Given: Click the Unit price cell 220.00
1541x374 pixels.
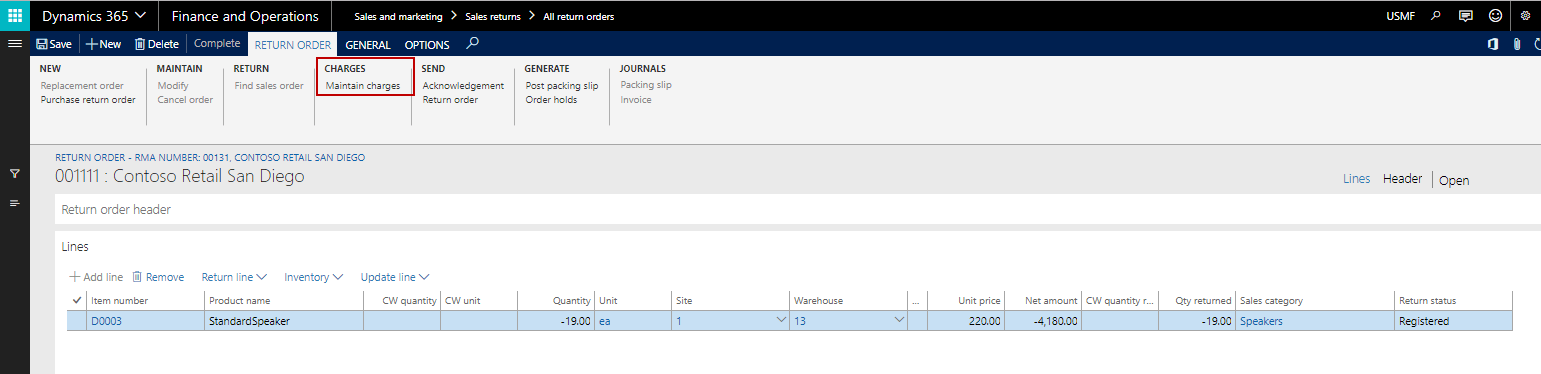Looking at the screenshot, I should click(967, 321).
